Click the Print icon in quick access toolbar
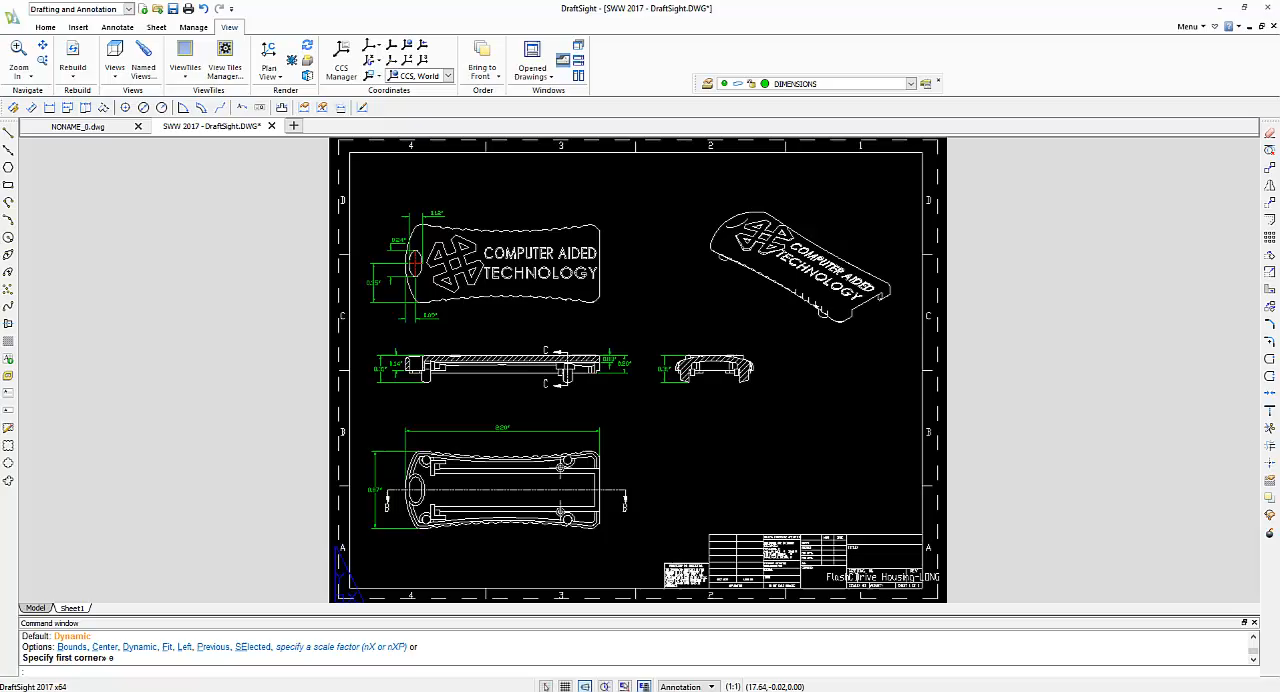1280x692 pixels. coord(188,9)
